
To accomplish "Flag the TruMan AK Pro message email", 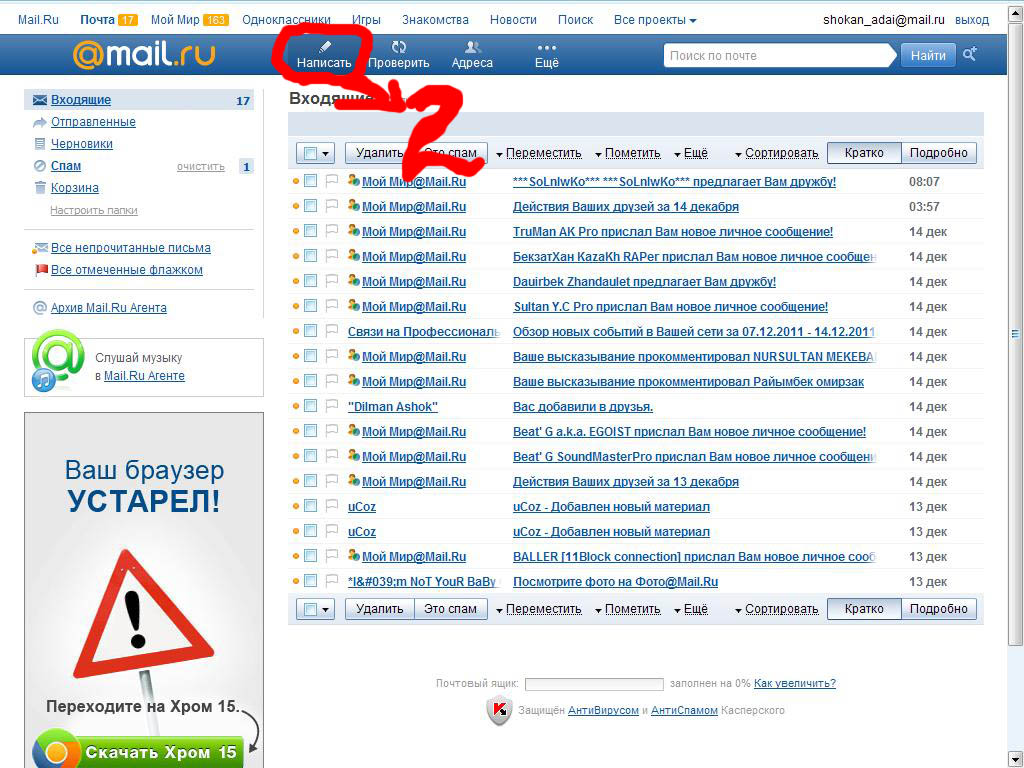I will coord(331,231).
